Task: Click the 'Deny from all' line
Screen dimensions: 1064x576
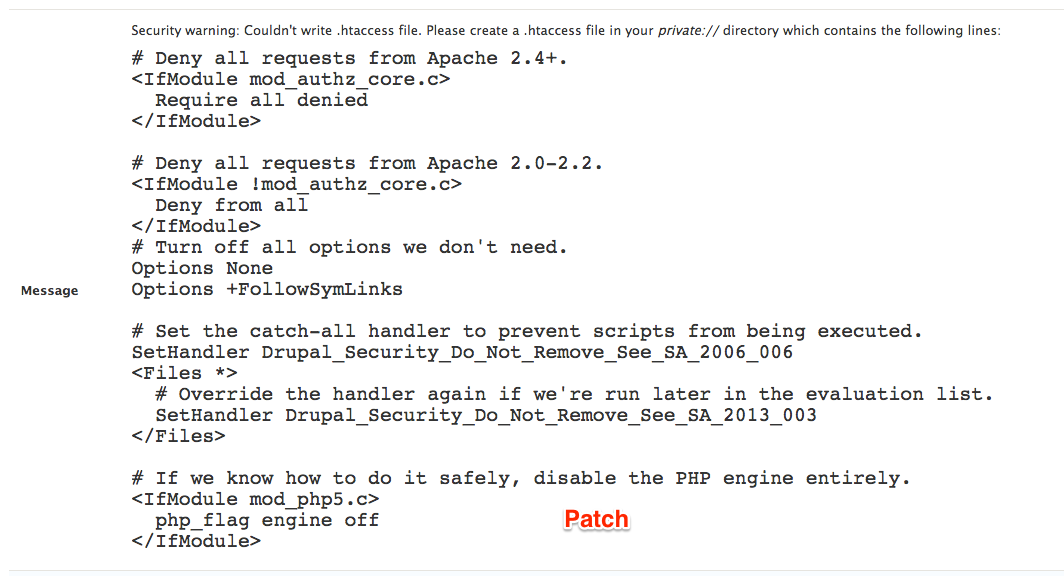Action: [231, 206]
